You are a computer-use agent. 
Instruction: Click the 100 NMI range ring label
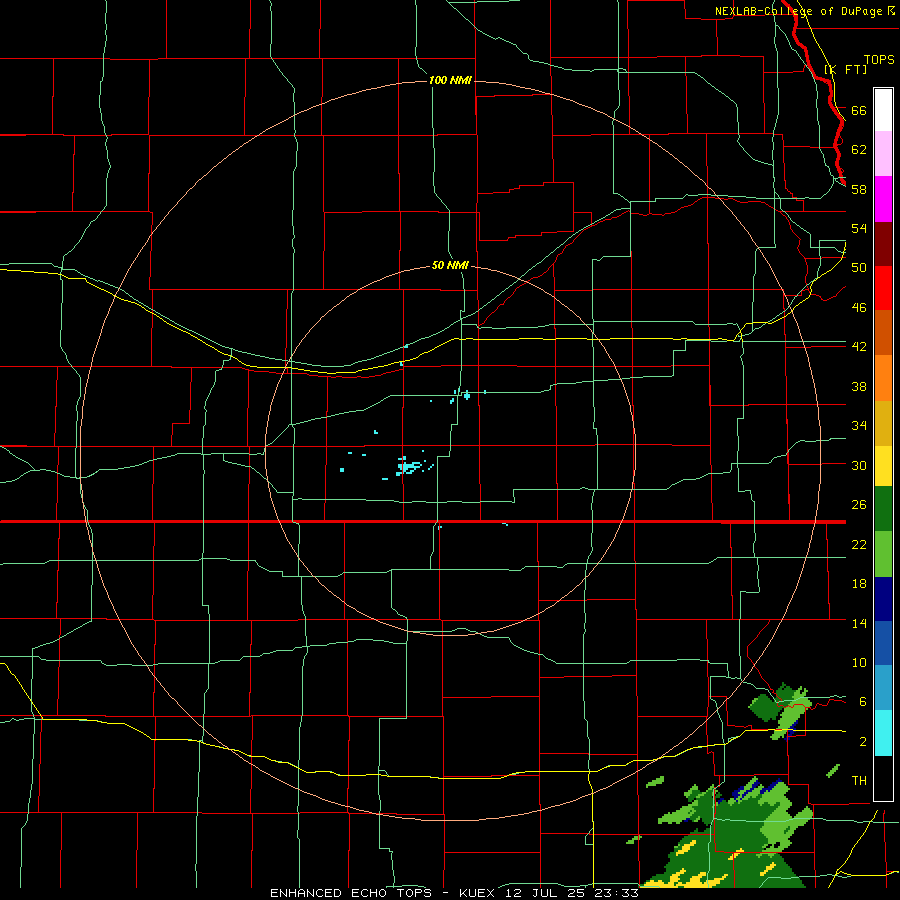(450, 80)
